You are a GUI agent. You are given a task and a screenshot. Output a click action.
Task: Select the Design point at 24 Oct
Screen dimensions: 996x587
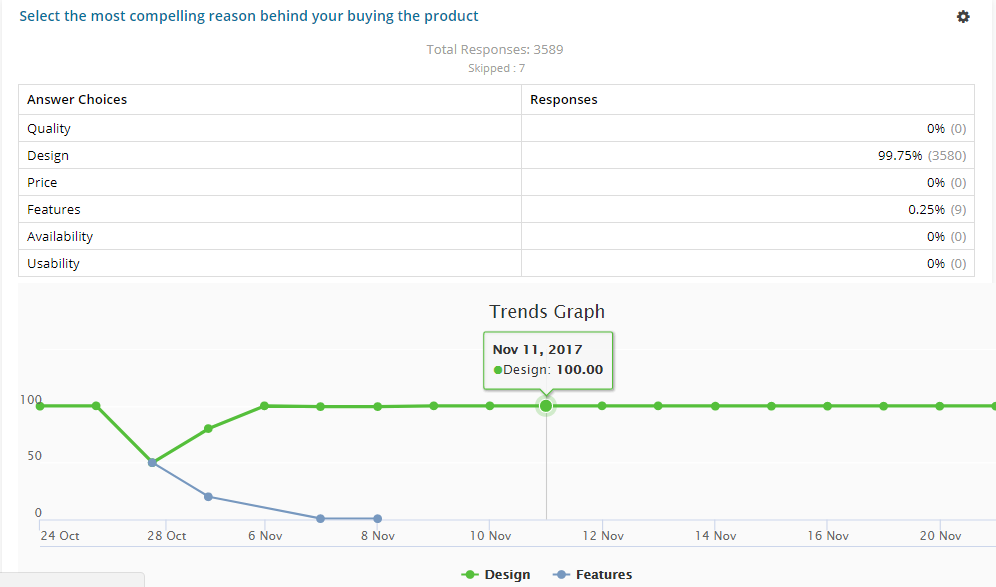pyautogui.click(x=40, y=406)
